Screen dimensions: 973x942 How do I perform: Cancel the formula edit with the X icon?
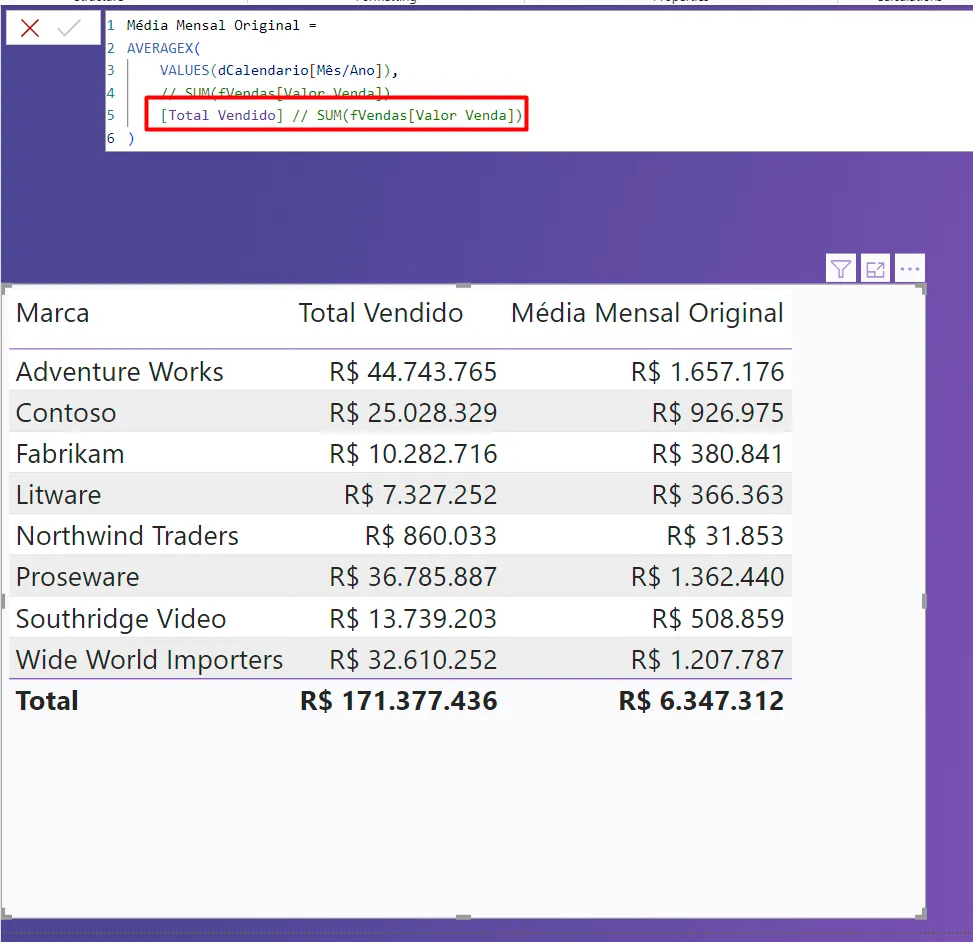click(x=30, y=28)
